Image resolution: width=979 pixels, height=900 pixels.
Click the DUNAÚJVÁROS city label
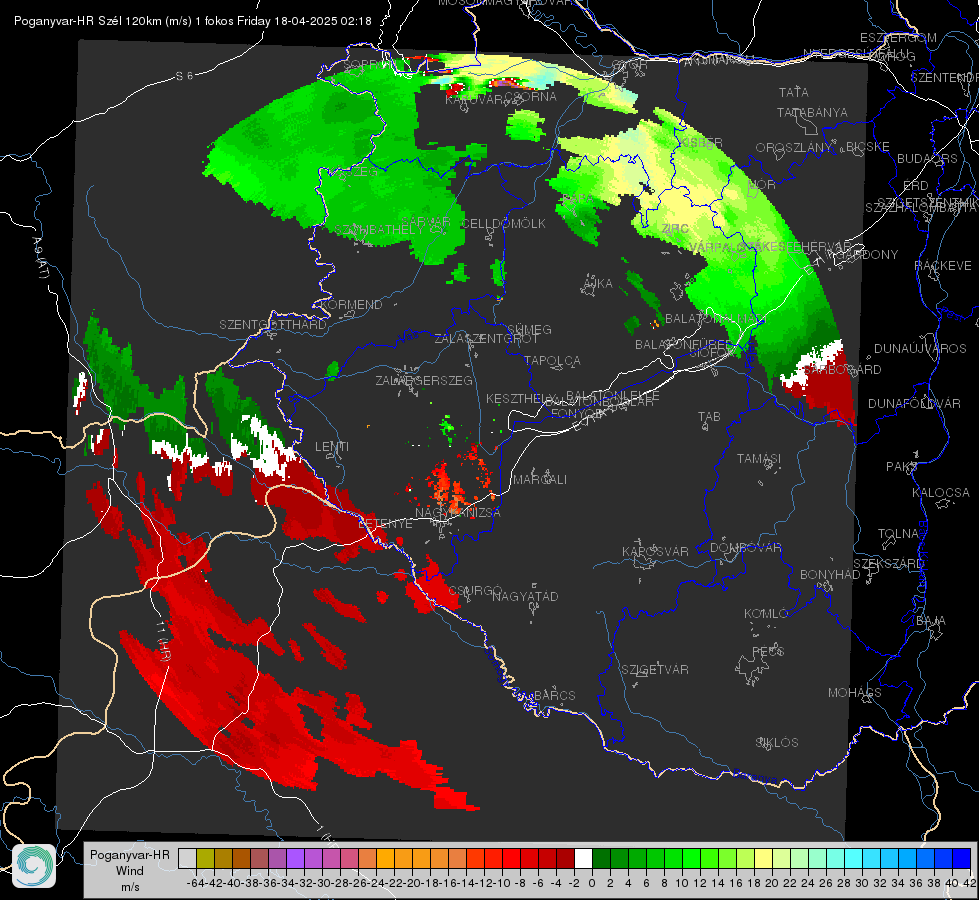920,349
